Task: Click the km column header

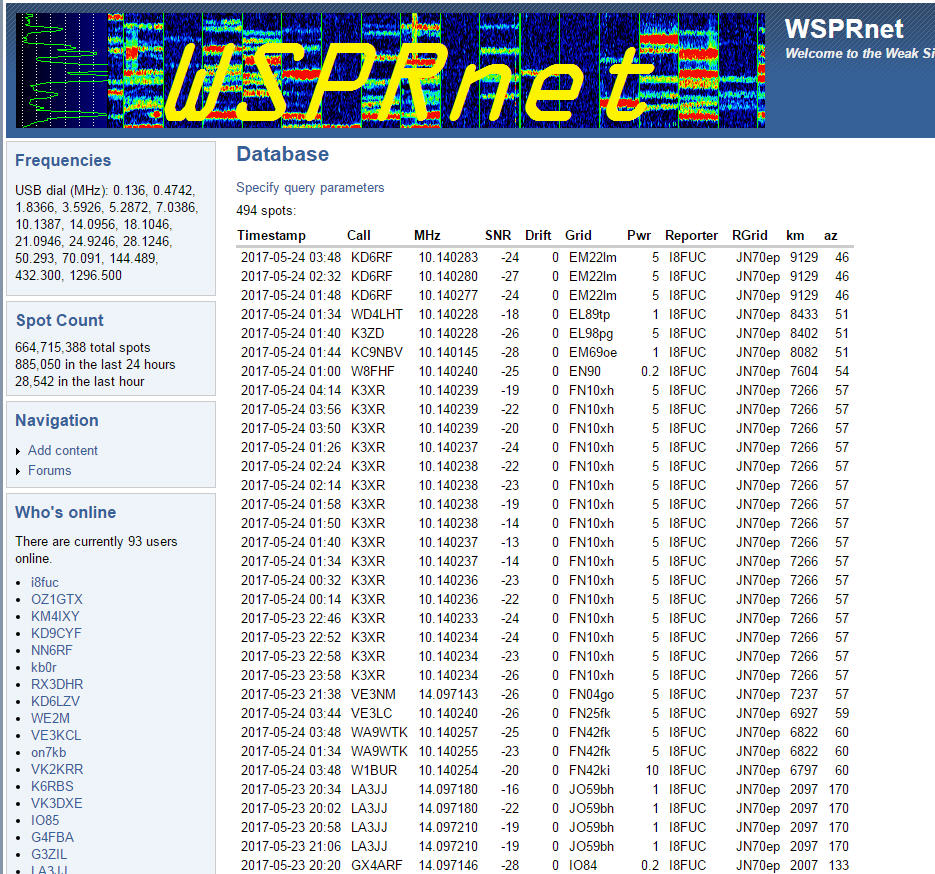Action: click(795, 235)
